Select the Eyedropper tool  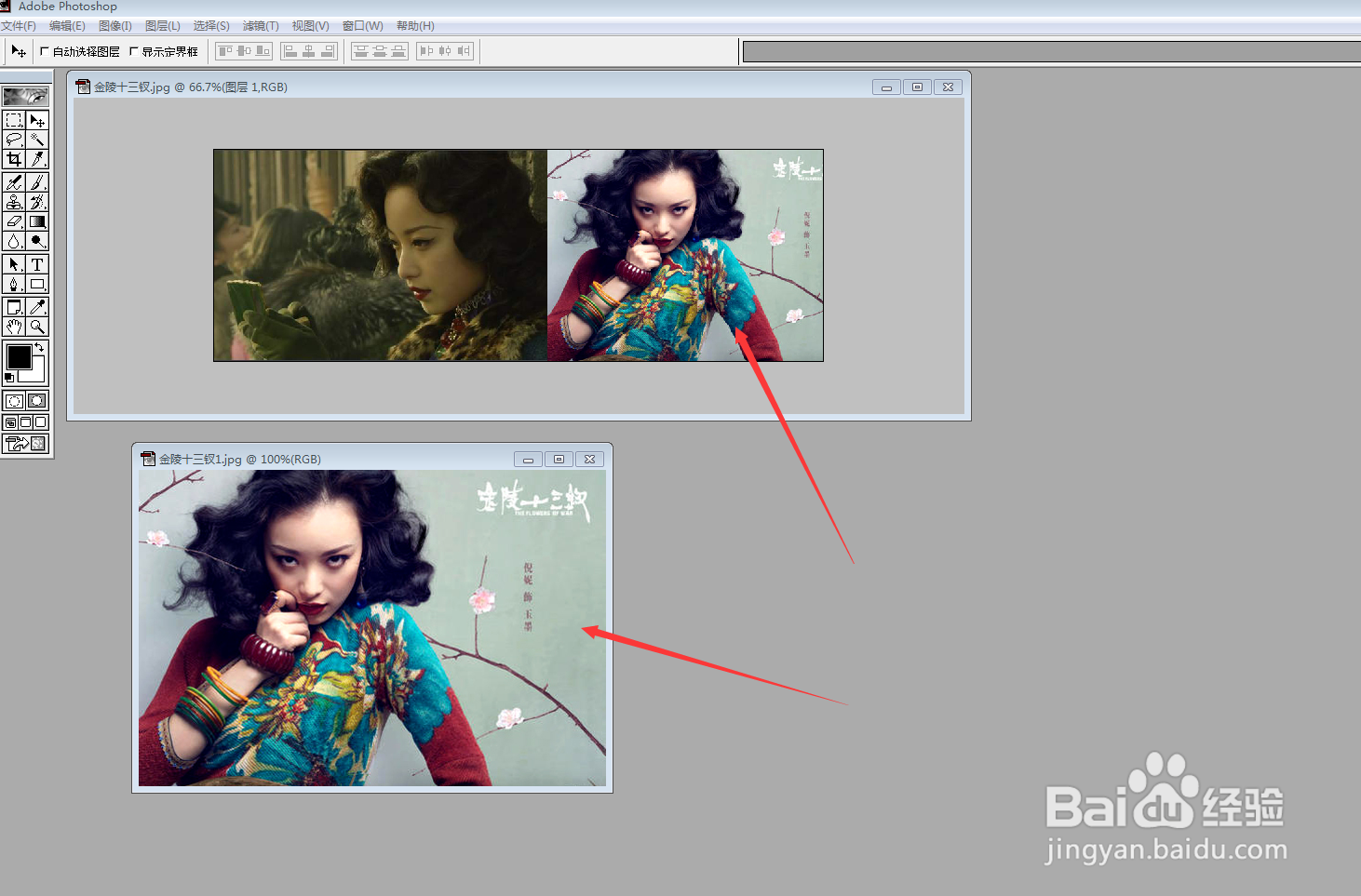coord(37,307)
